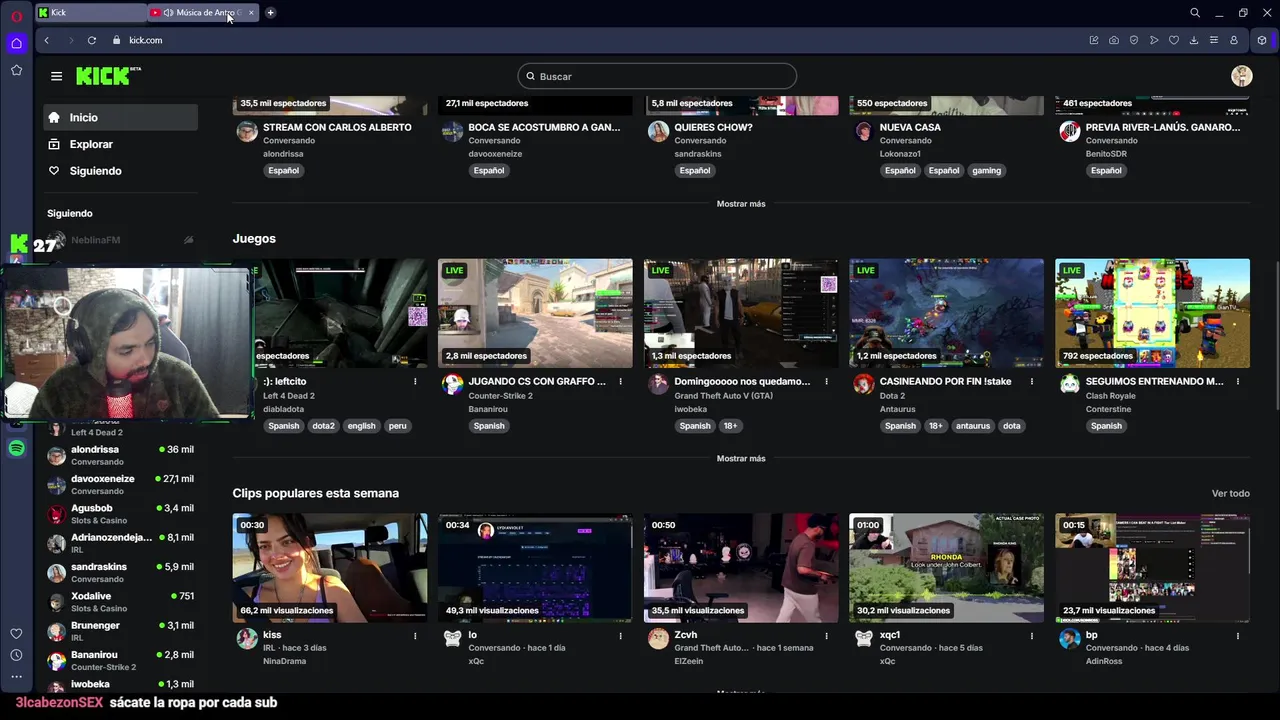Switch to the Kick tab

91,13
